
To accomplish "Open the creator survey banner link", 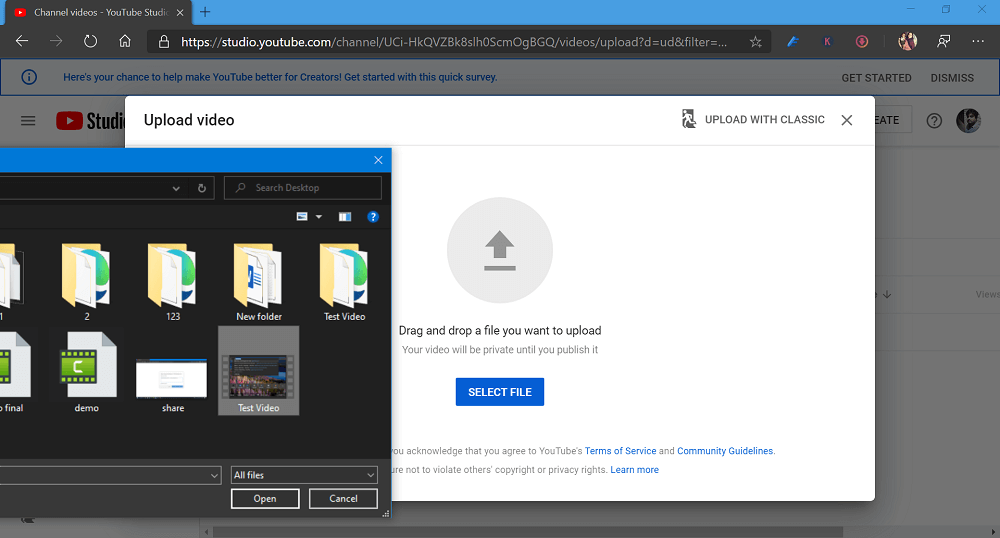I will [280, 77].
